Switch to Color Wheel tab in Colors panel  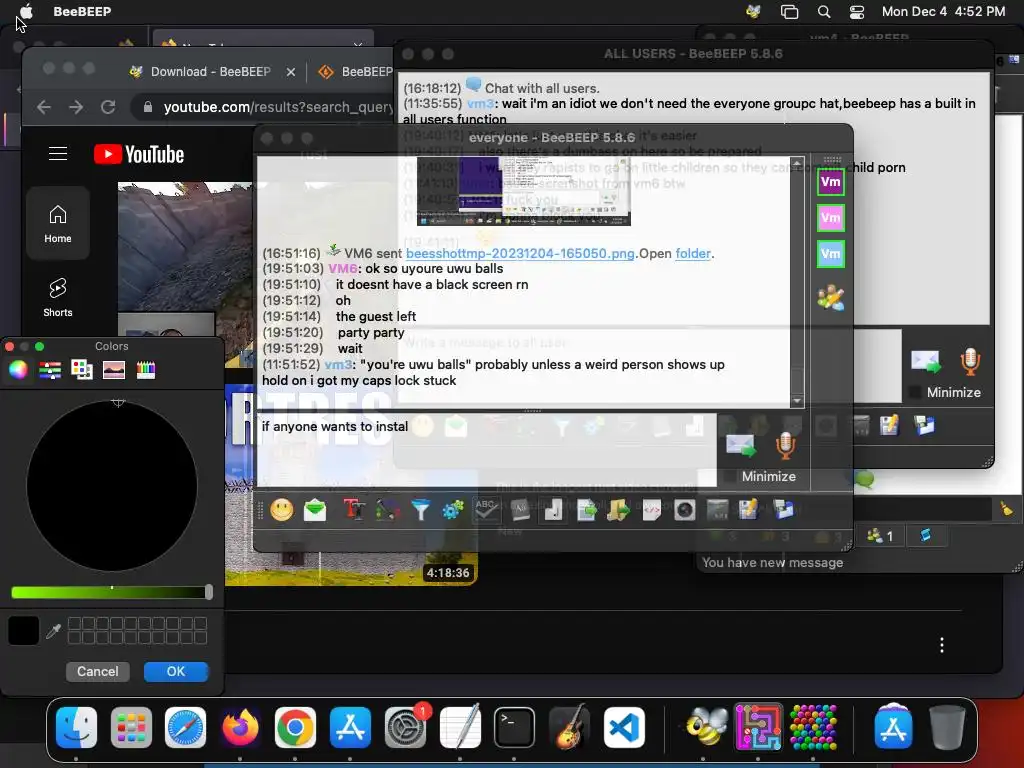(18, 370)
